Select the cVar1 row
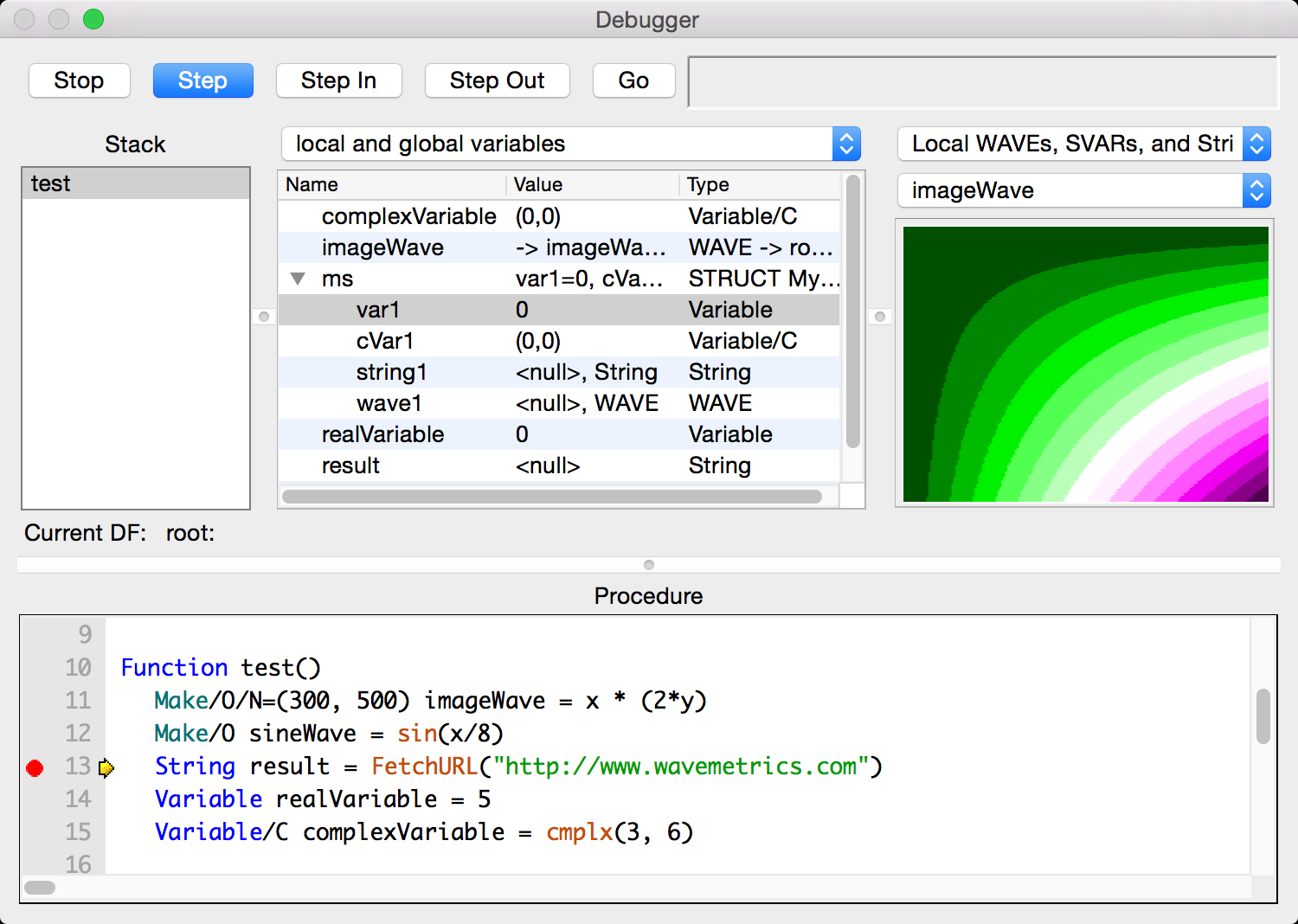Viewport: 1298px width, 924px height. pyautogui.click(x=559, y=341)
